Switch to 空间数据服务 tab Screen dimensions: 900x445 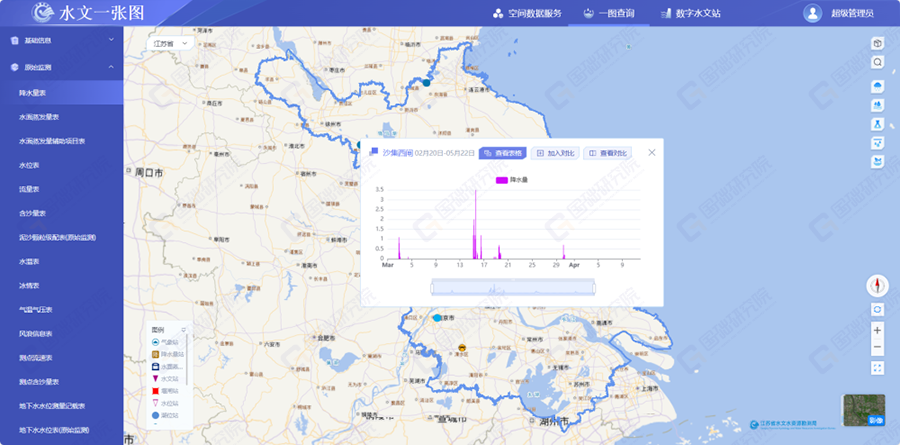527,13
